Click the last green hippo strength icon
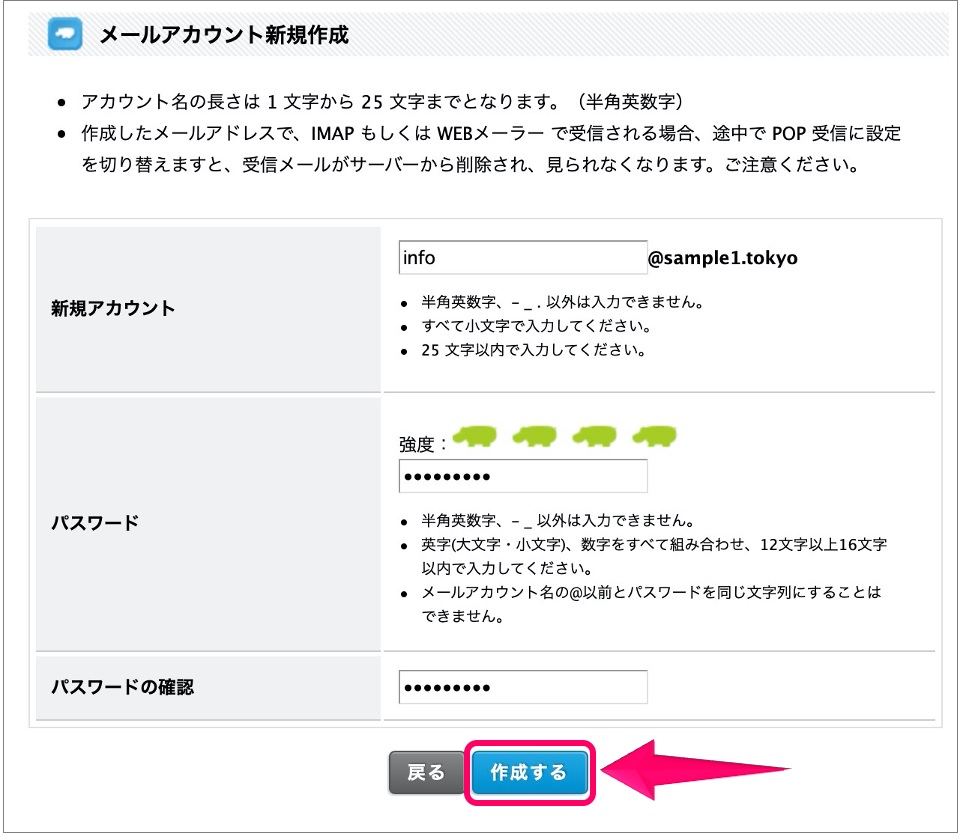The image size is (965, 840). pyautogui.click(x=654, y=436)
